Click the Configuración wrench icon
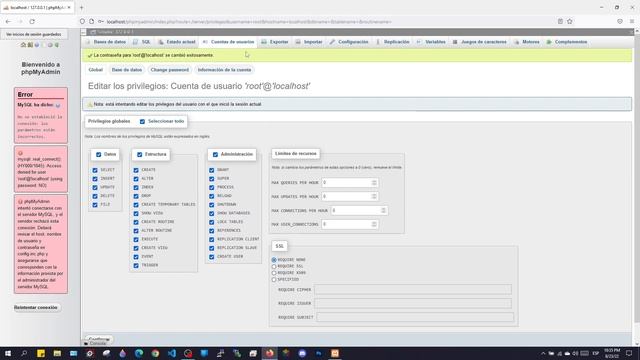This screenshot has width=640, height=360. (332, 42)
